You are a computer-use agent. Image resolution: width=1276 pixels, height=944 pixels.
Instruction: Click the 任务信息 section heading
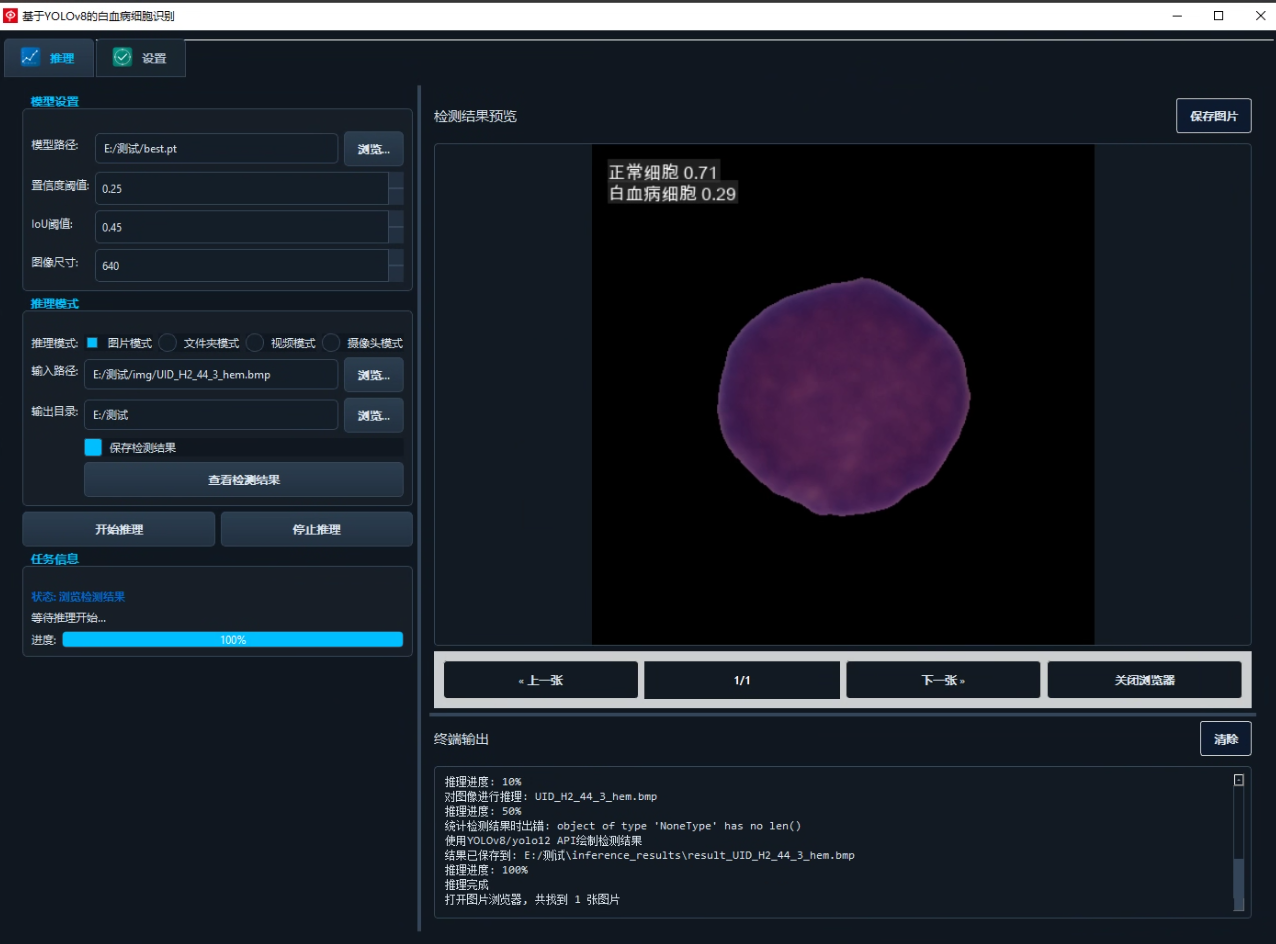[55, 559]
